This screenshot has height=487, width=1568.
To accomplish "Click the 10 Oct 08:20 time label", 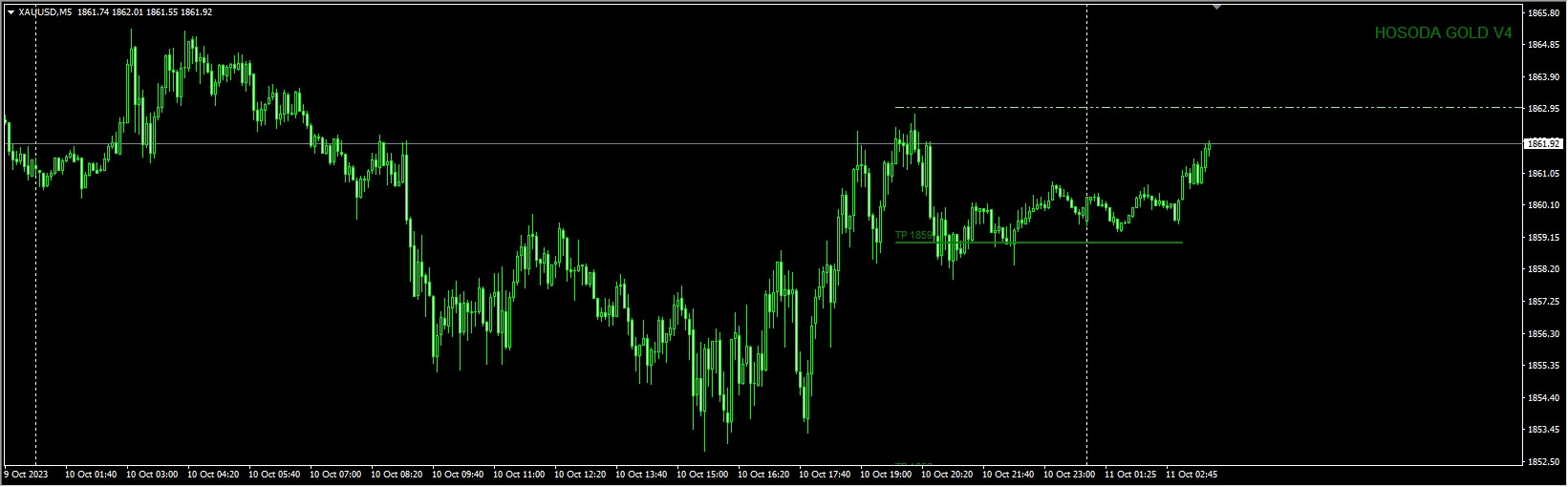I will click(397, 475).
